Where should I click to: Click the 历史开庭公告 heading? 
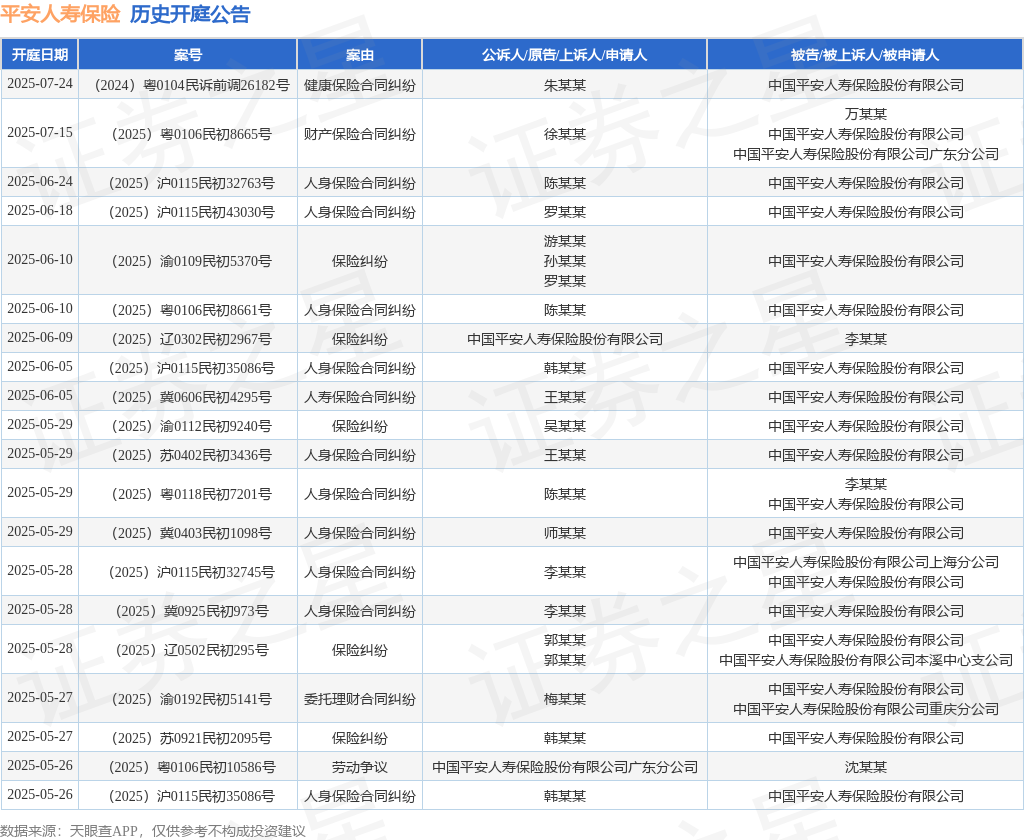(190, 14)
